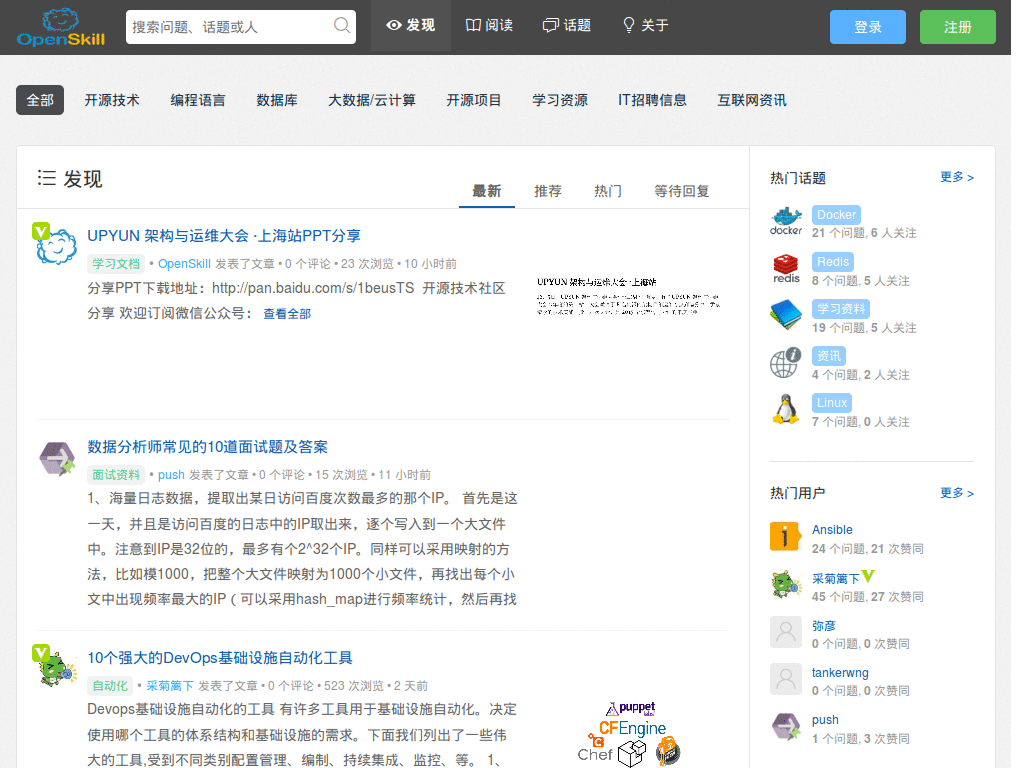This screenshot has width=1024, height=768.
Task: Switch to the 最新 tab
Action: tap(487, 191)
